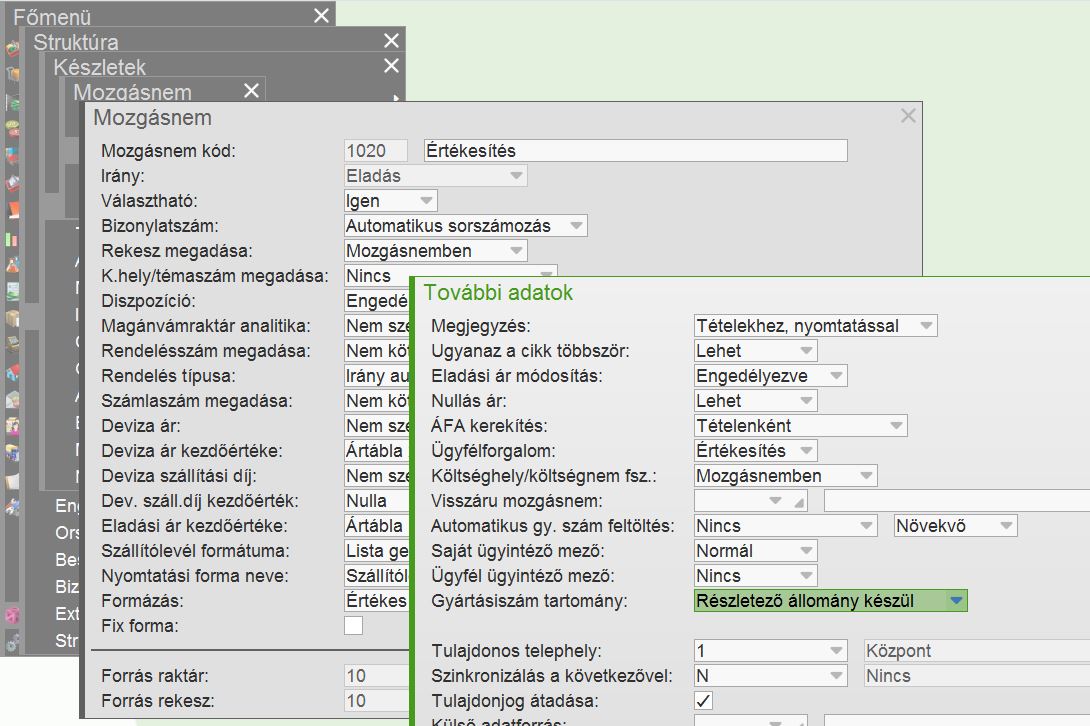Close the Mozgásnem dialog window
Viewport: 1090px width, 726px height.
908,116
